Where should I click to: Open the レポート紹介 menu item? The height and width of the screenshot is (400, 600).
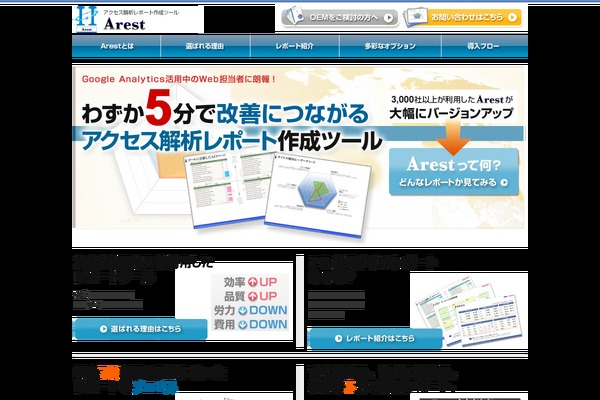pos(295,46)
